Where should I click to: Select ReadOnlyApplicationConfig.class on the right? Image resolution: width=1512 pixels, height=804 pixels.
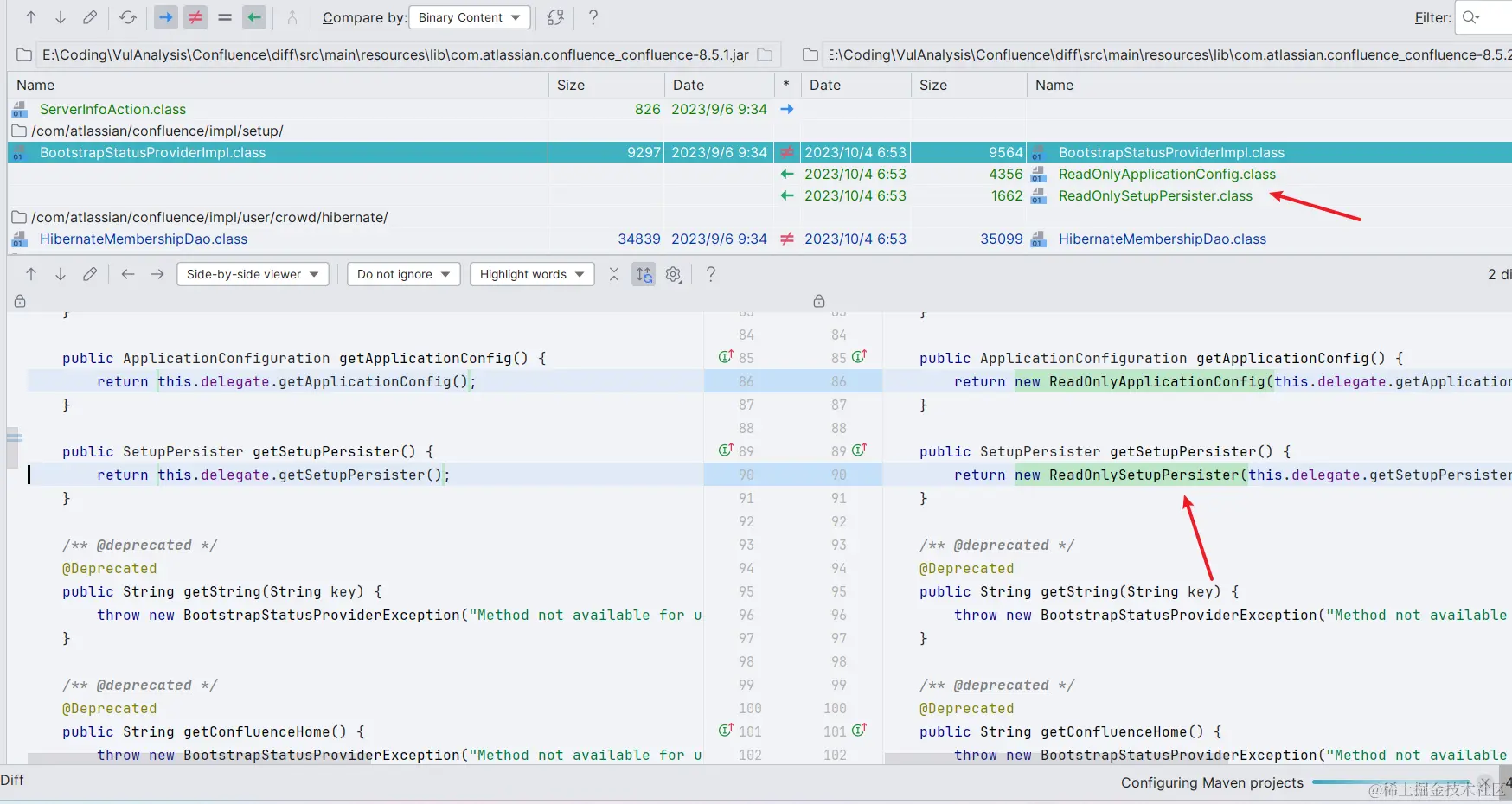click(x=1167, y=174)
